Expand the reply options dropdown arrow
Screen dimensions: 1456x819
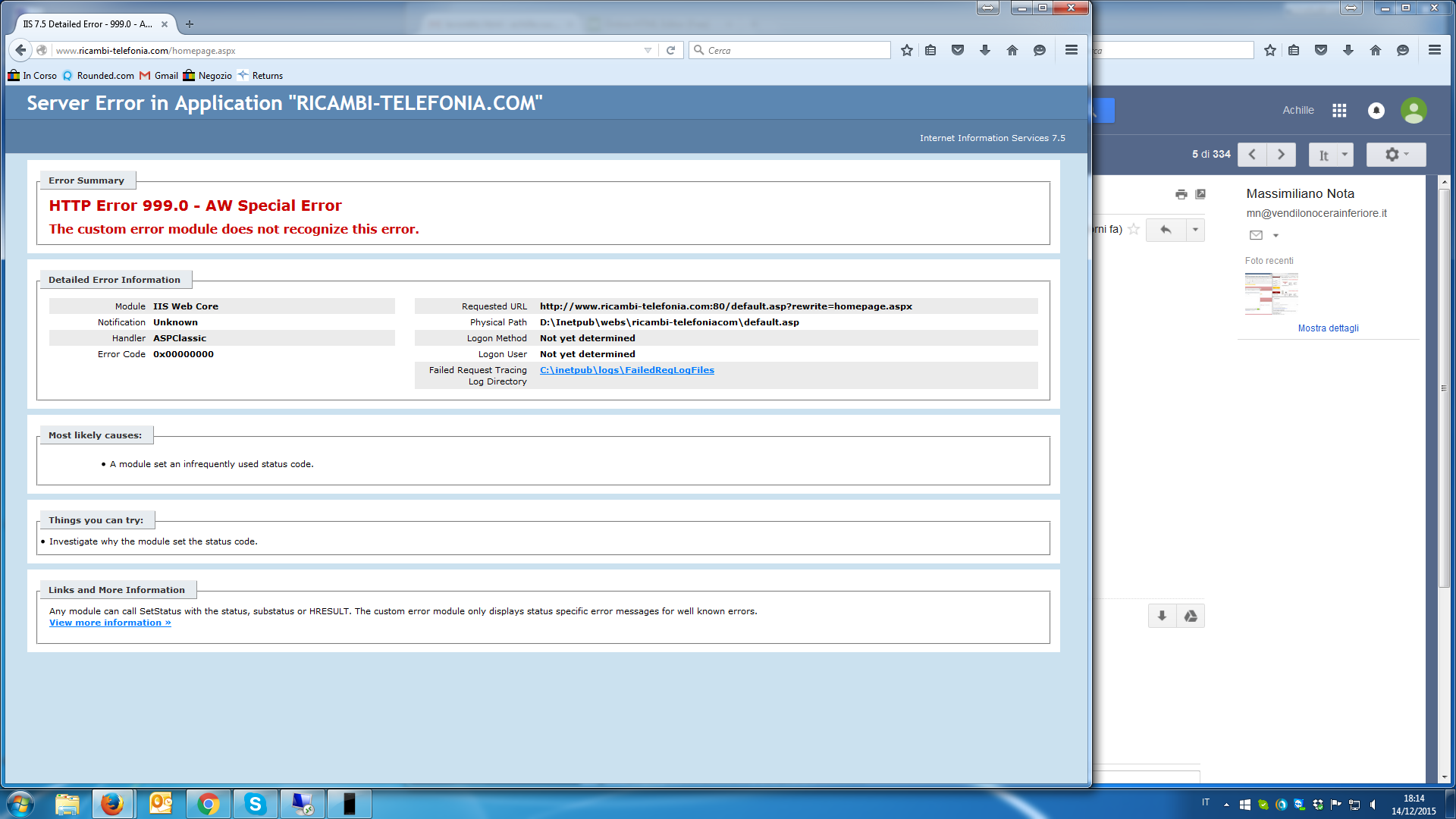[1195, 230]
